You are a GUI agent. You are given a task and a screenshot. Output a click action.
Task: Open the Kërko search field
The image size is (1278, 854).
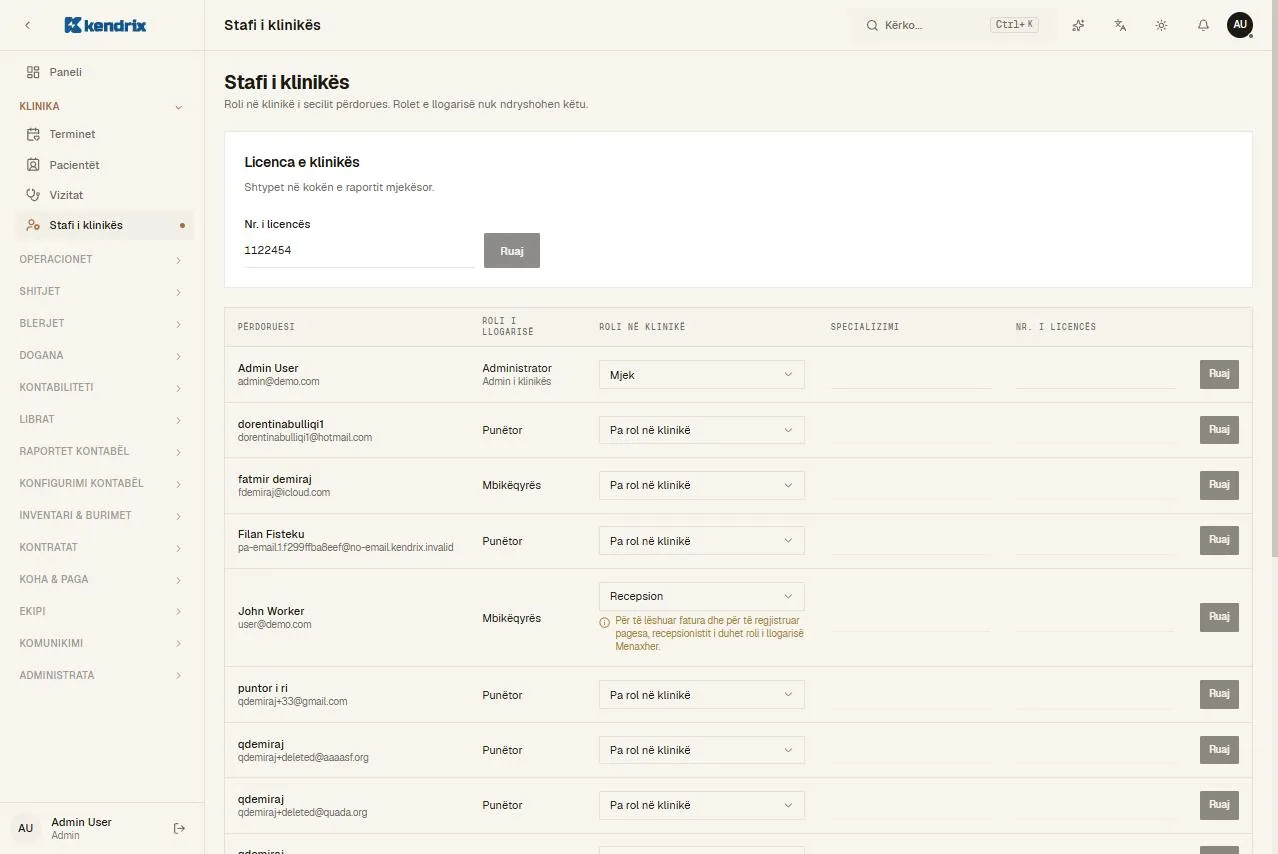point(953,25)
